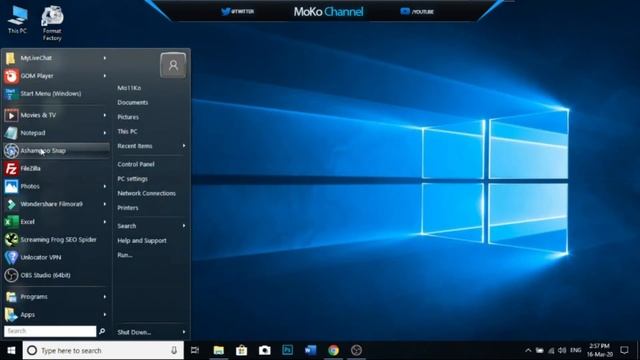
Task: Open Pictures from start menu
Action: [128, 117]
